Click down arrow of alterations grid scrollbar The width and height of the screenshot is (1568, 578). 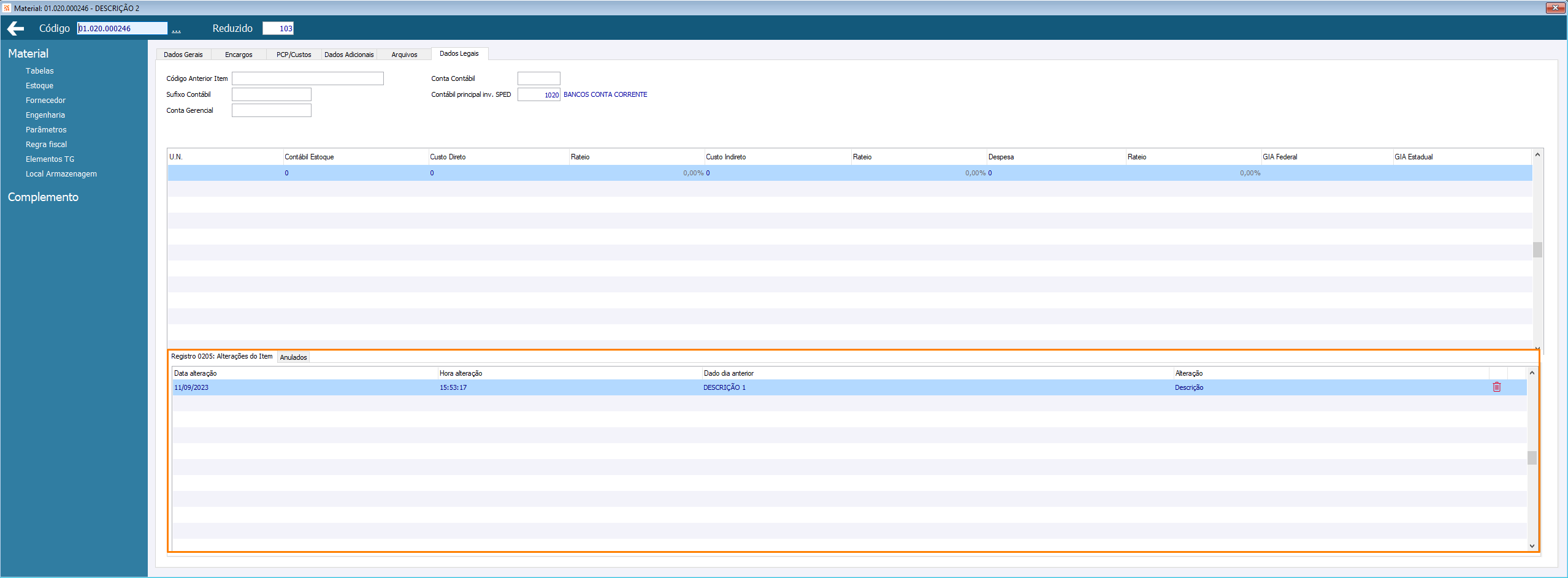tap(1532, 546)
